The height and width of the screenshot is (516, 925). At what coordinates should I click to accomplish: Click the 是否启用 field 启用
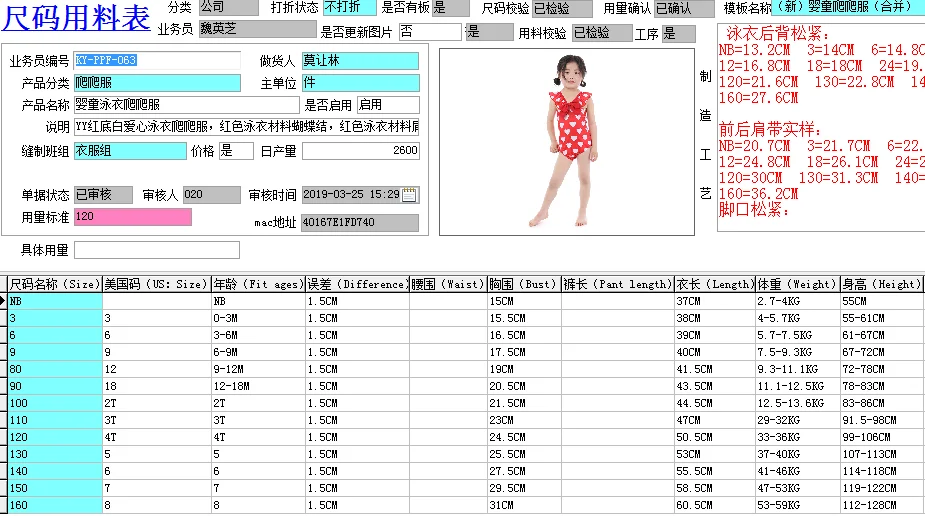pyautogui.click(x=388, y=104)
